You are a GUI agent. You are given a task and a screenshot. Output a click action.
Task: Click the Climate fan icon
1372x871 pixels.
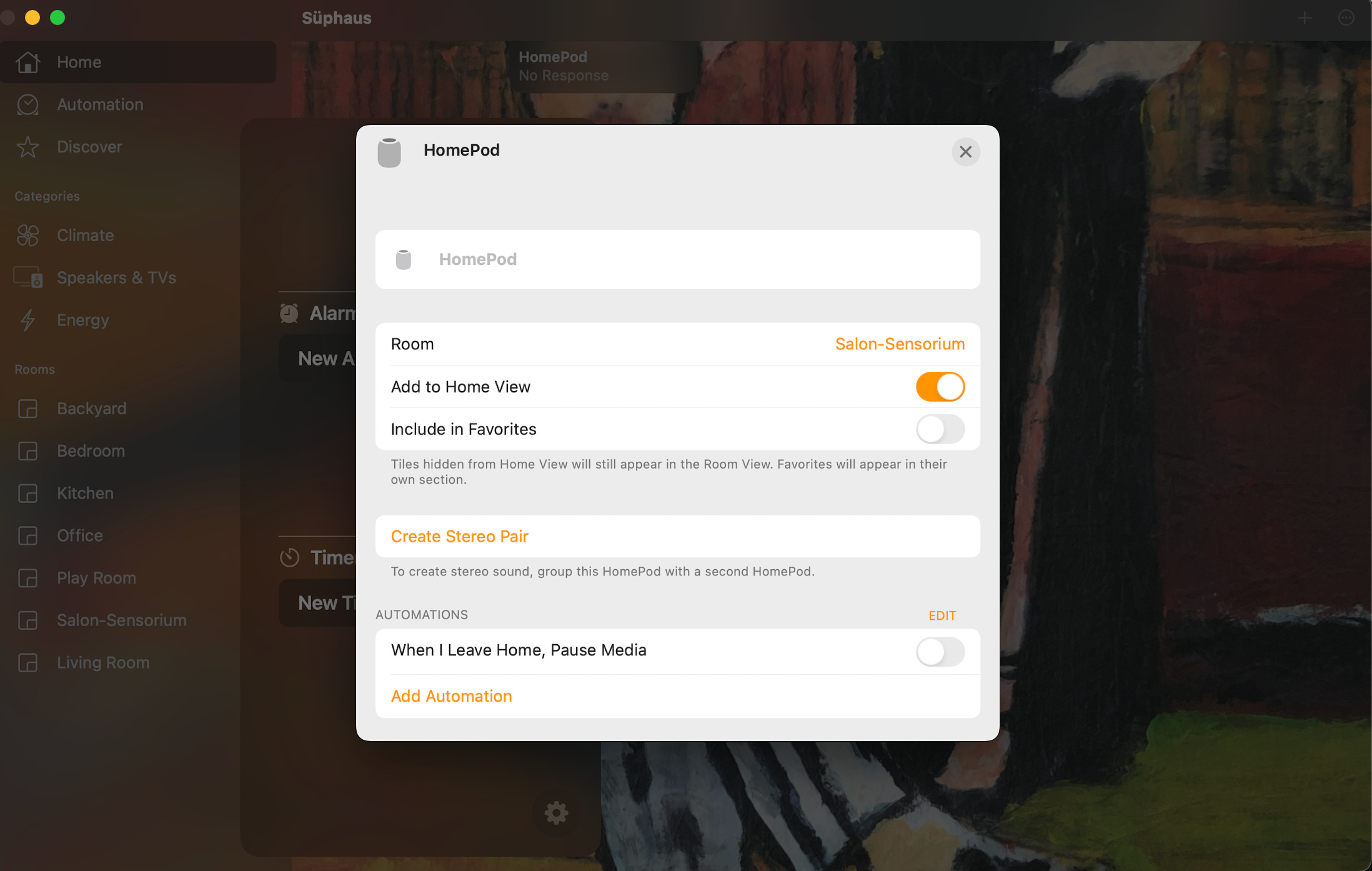28,236
